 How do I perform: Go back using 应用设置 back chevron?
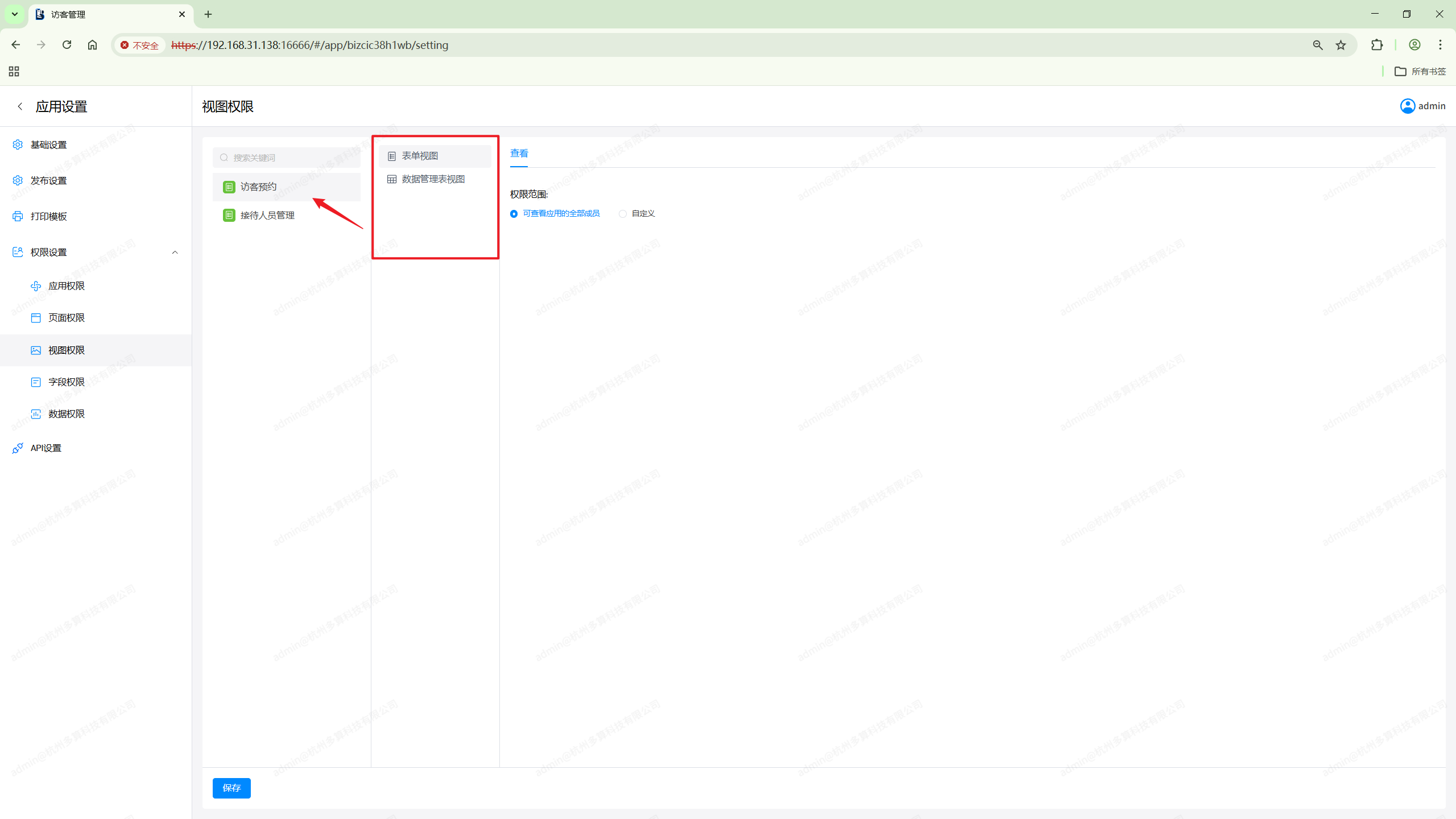point(20,106)
